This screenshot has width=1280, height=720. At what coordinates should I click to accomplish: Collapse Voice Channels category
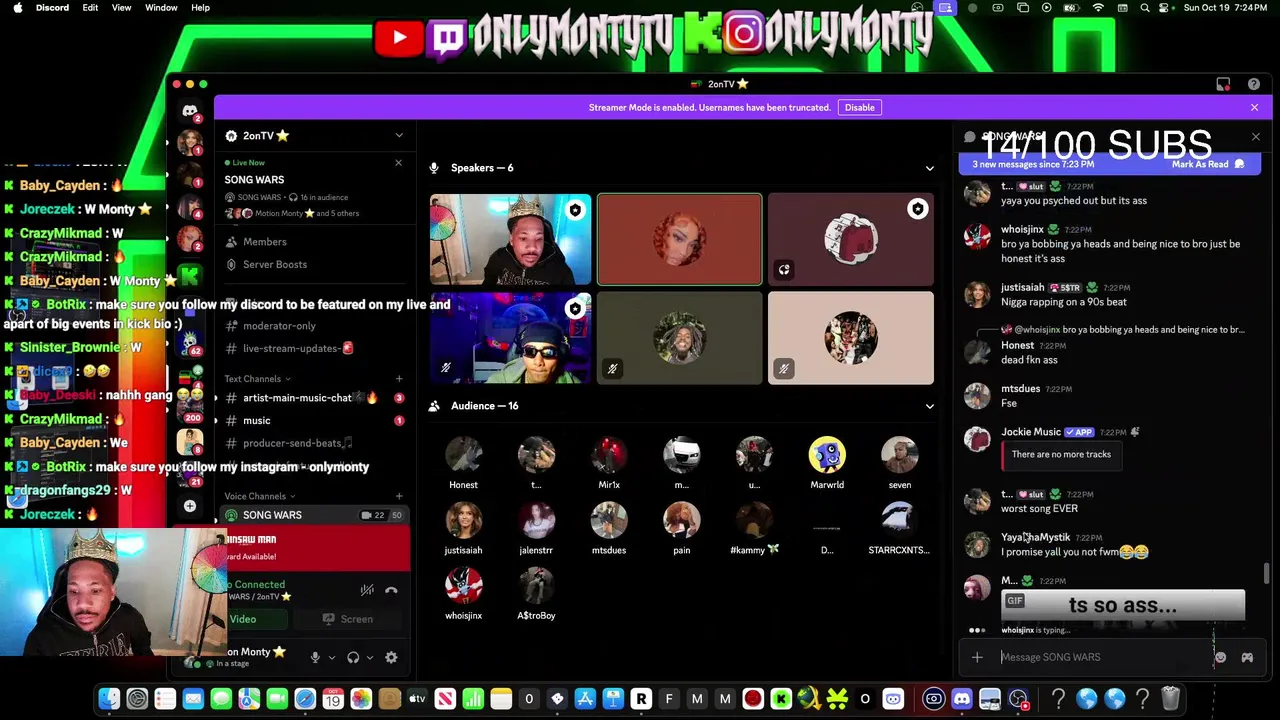click(x=259, y=496)
